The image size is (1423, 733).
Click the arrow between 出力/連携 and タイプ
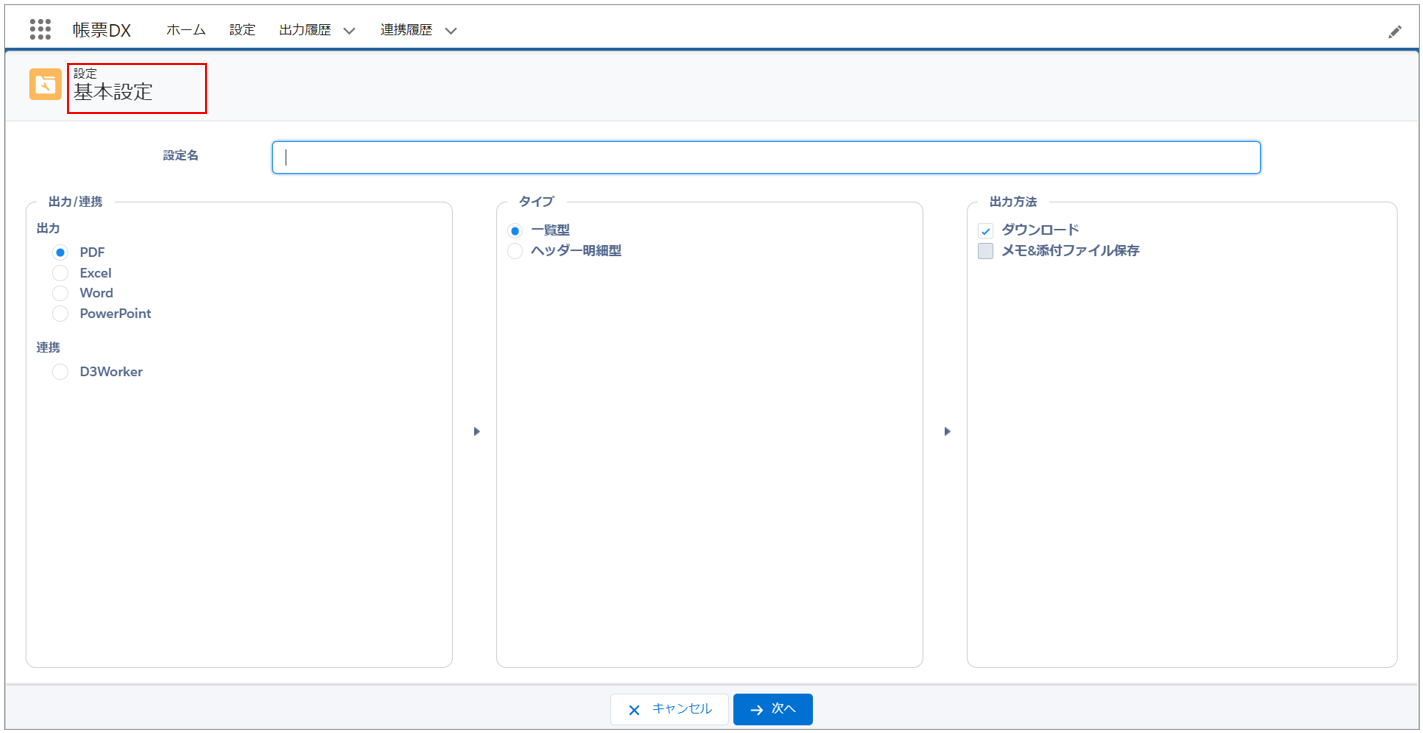(476, 432)
